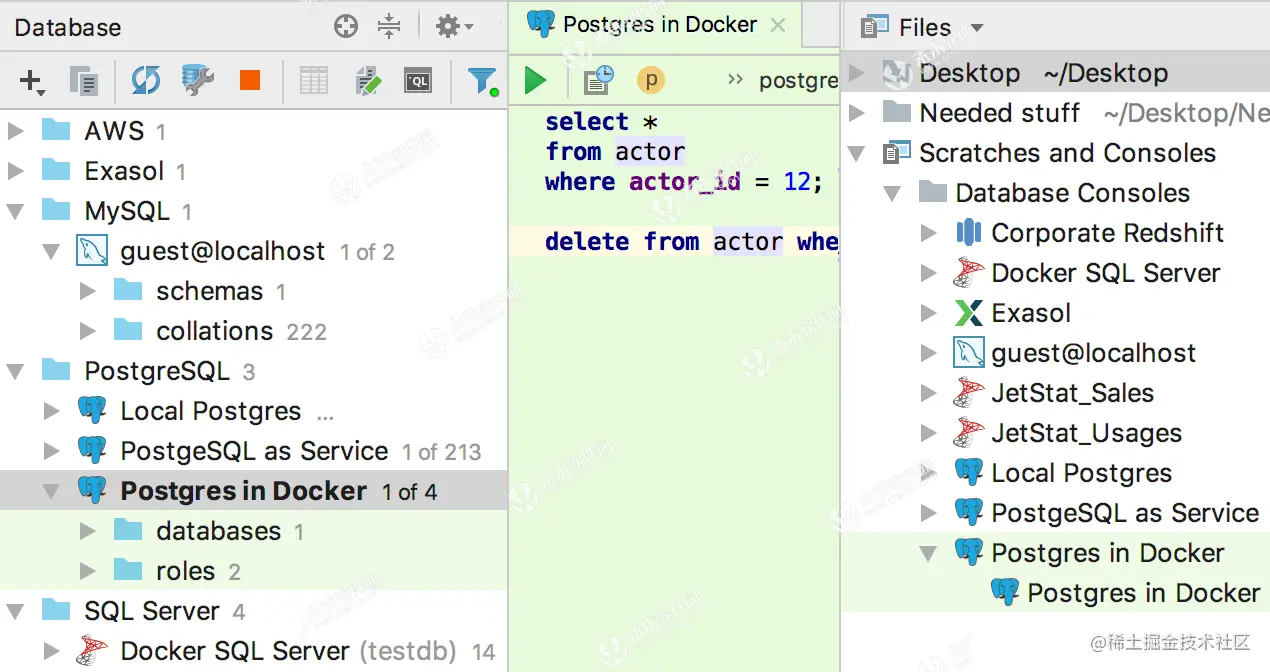Click the refresh/synchronize database icon
The width and height of the screenshot is (1270, 672).
click(146, 81)
